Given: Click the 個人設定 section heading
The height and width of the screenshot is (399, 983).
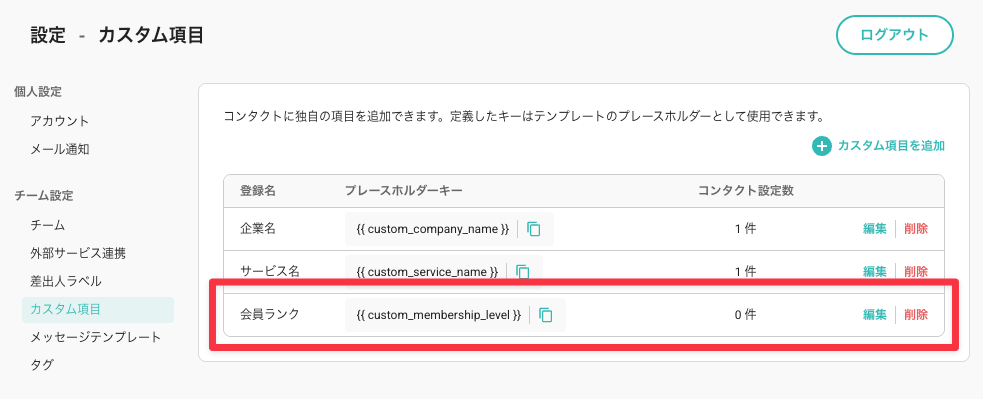Looking at the screenshot, I should coord(38,92).
